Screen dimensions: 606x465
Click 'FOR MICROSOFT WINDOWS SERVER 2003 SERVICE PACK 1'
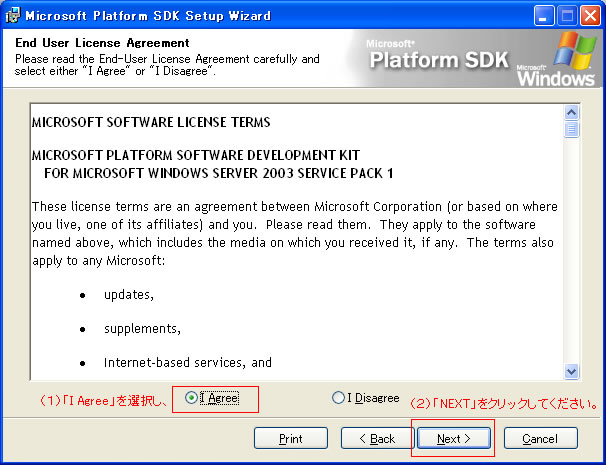tap(219, 173)
